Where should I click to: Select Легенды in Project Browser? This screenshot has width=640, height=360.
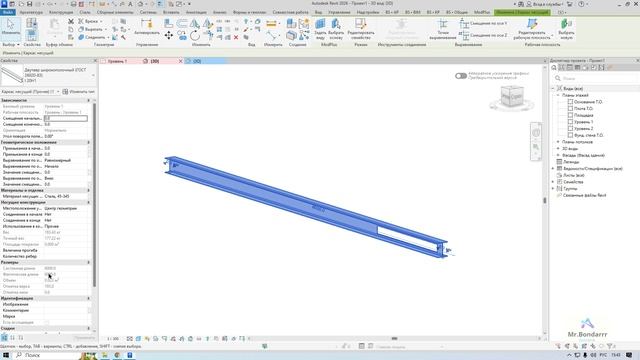tap(571, 162)
